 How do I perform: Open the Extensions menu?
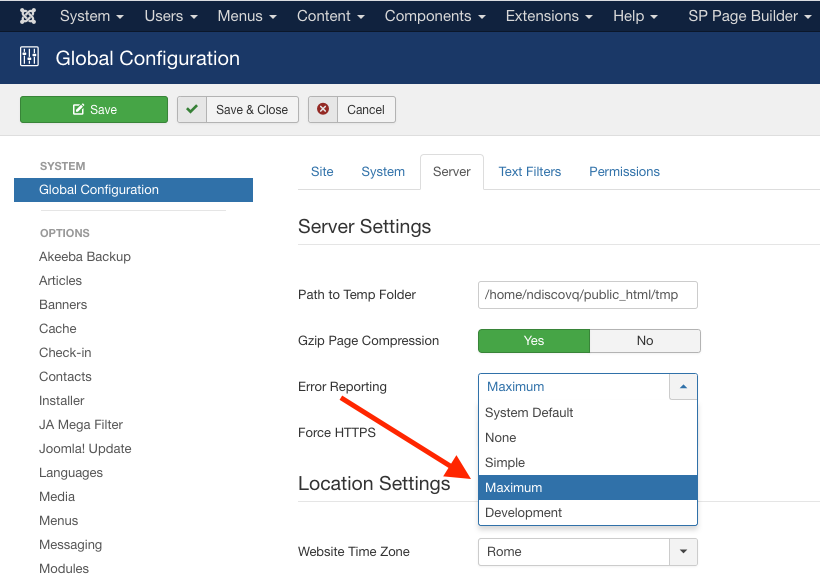point(549,16)
